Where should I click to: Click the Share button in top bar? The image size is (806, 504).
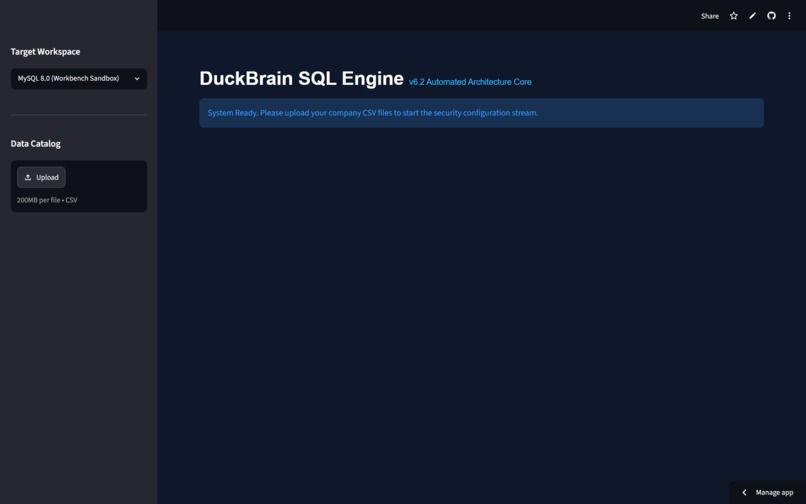709,16
